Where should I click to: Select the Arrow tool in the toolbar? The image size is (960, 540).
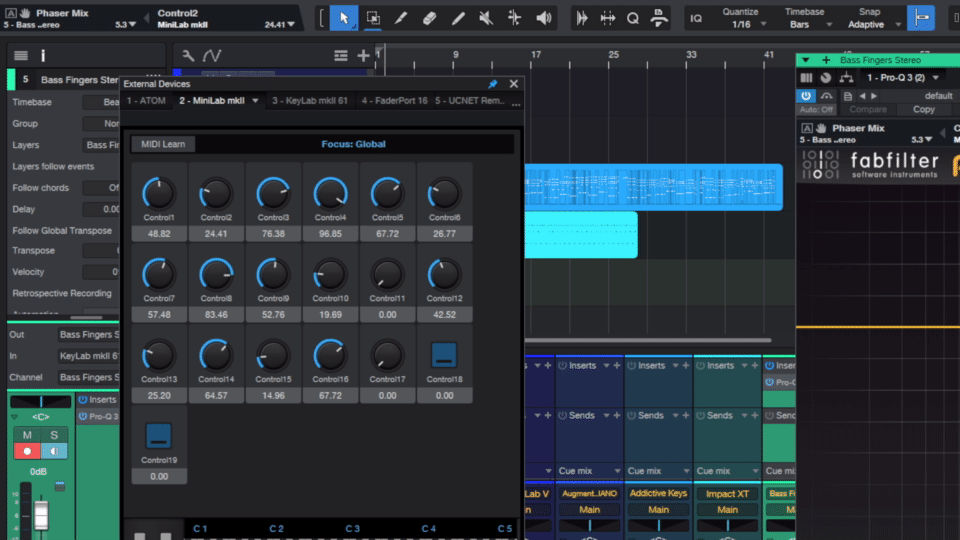343,18
